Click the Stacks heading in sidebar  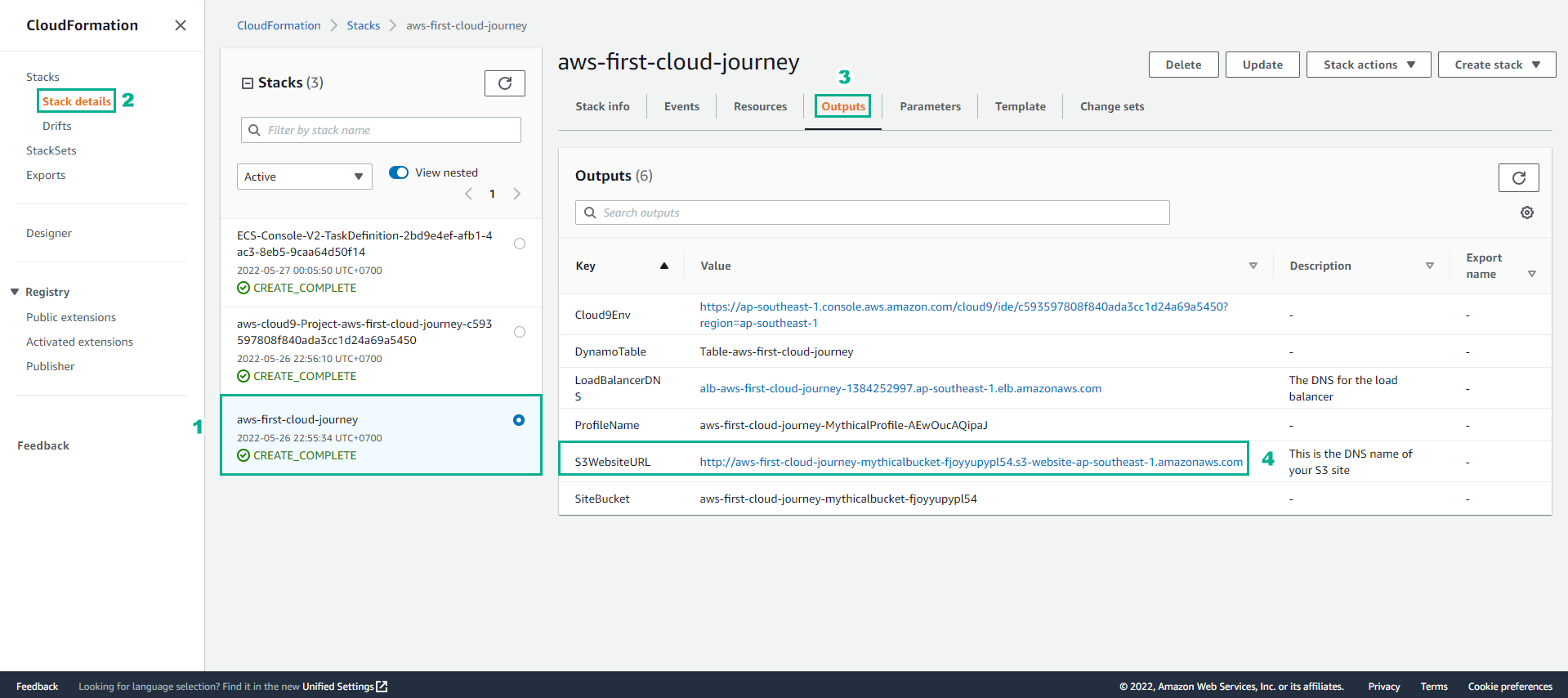[42, 77]
